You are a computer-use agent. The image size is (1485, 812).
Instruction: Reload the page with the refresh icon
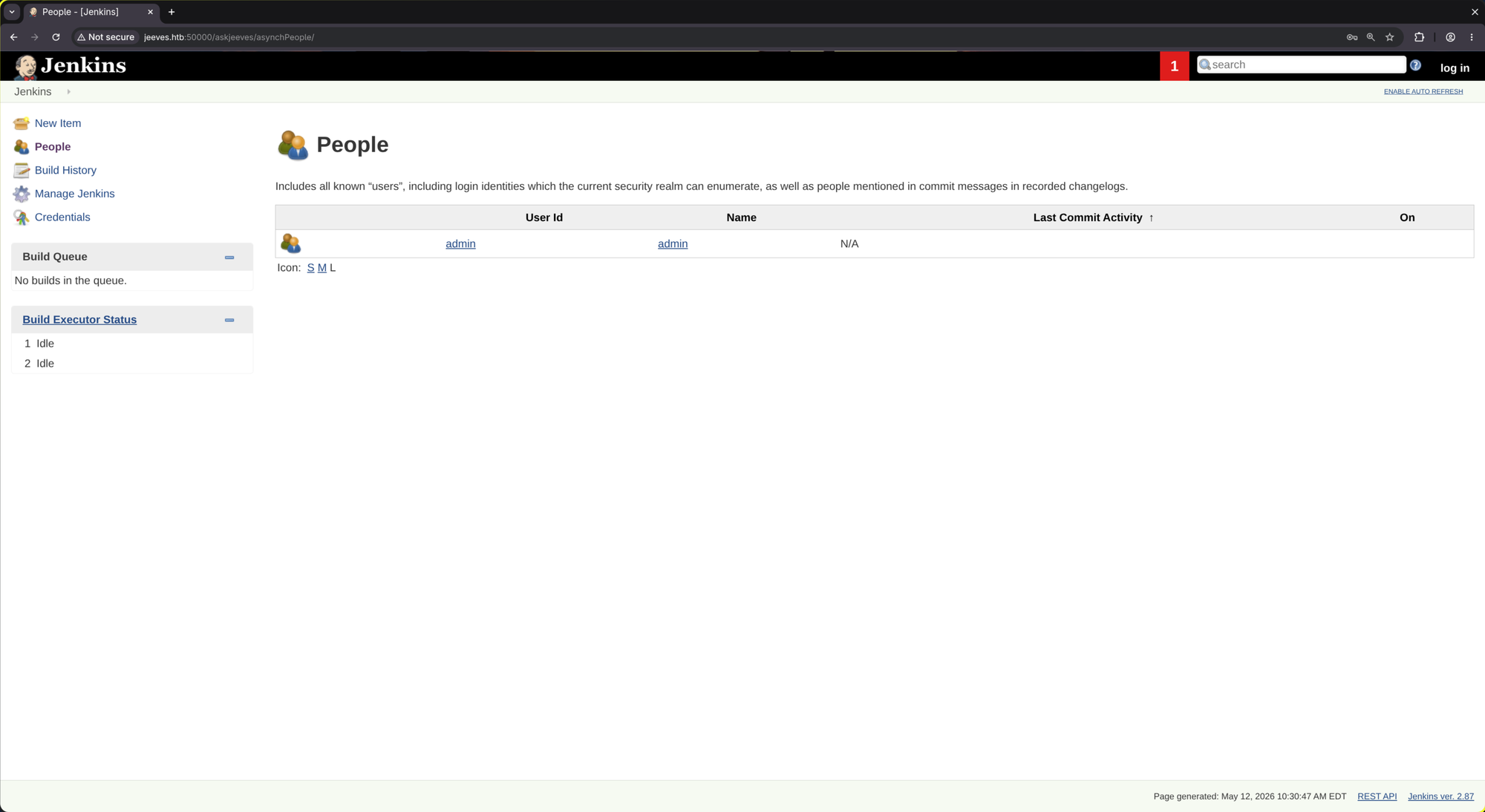click(x=56, y=37)
